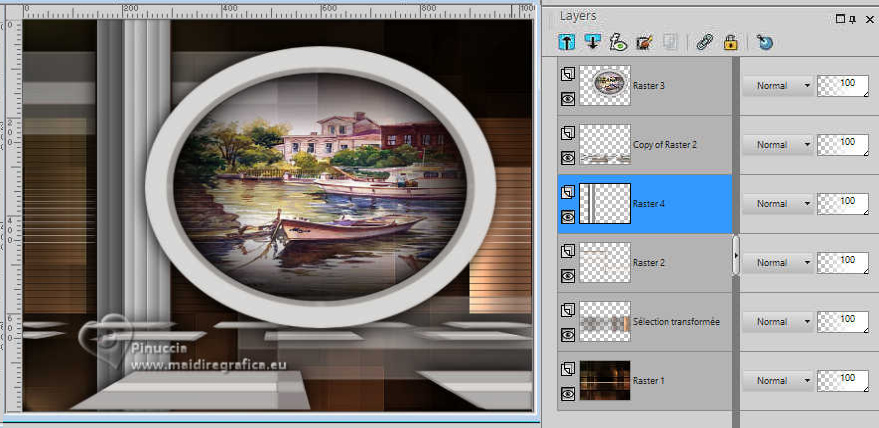Click the layer type icon of Copy of Raster 2
Viewport: 879px width, 428px height.
[568, 132]
